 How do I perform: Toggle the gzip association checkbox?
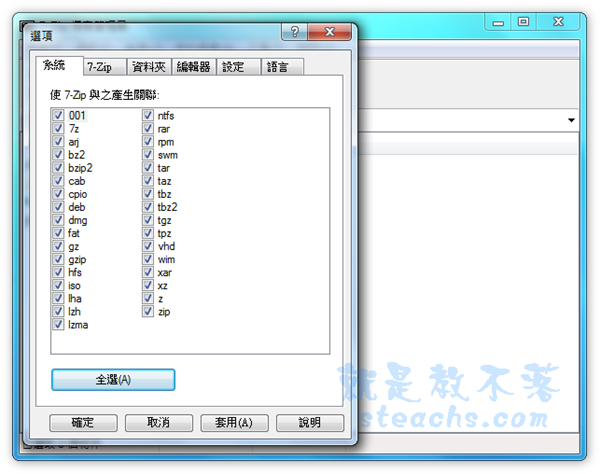58,259
